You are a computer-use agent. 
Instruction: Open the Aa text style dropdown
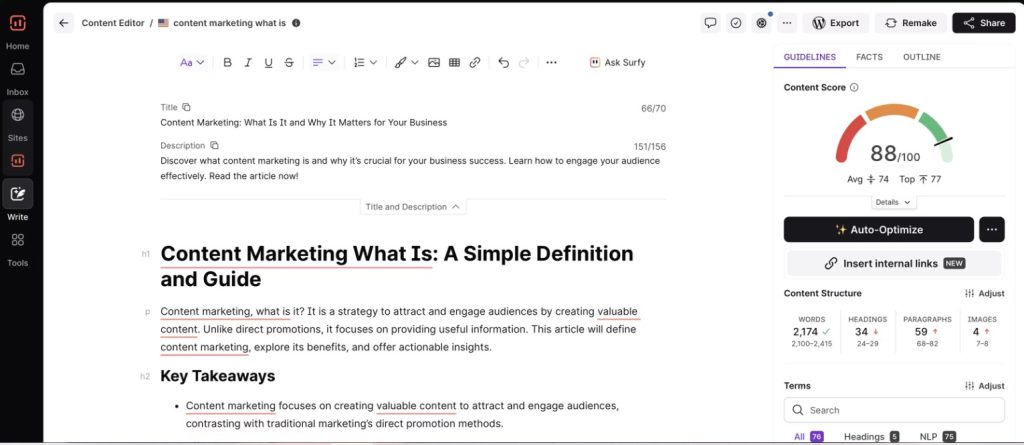[x=192, y=62]
